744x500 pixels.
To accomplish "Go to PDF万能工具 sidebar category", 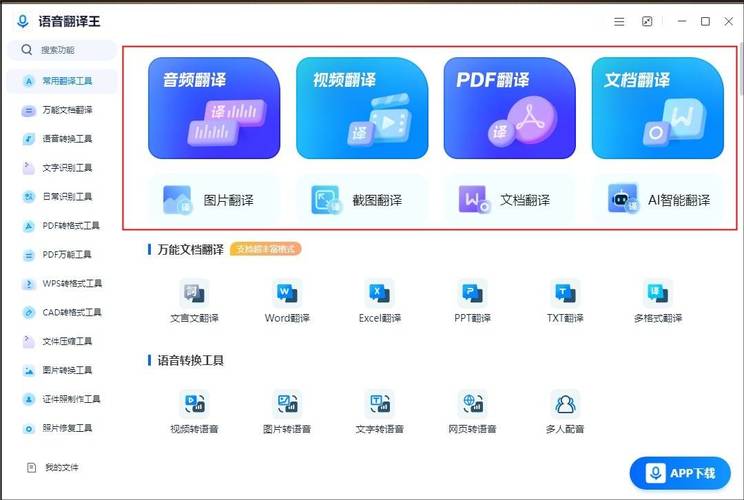I will [x=62, y=255].
